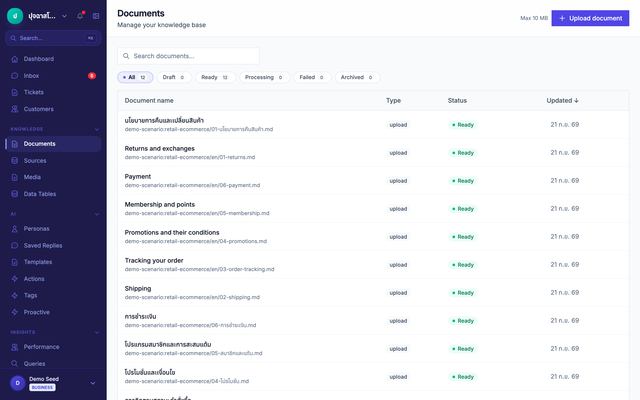Click the Ready status of Payment
Image resolution: width=640 pixels, height=400 pixels.
462,181
